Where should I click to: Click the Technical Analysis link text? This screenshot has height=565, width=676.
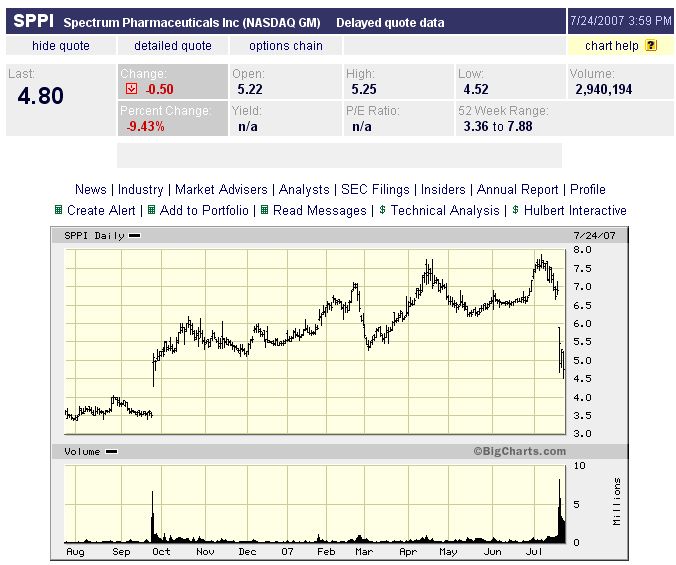(445, 210)
